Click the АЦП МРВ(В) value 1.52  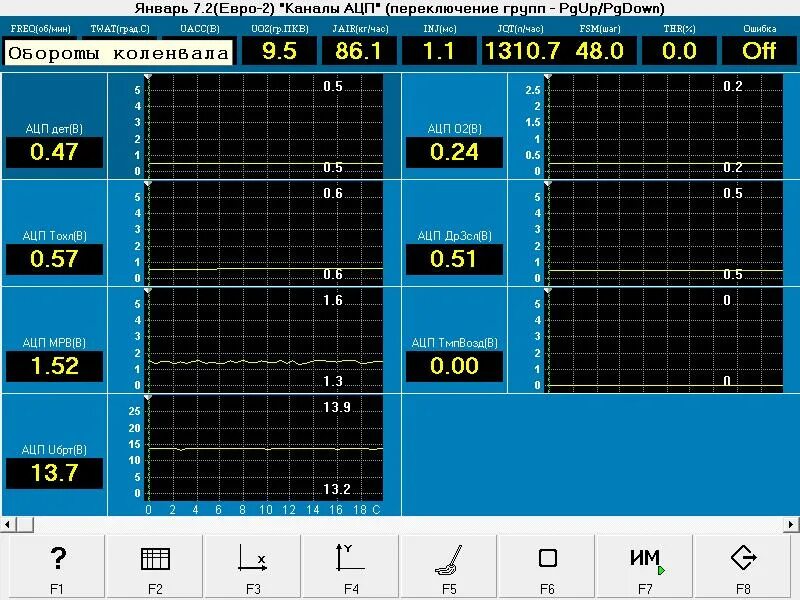[x=54, y=366]
